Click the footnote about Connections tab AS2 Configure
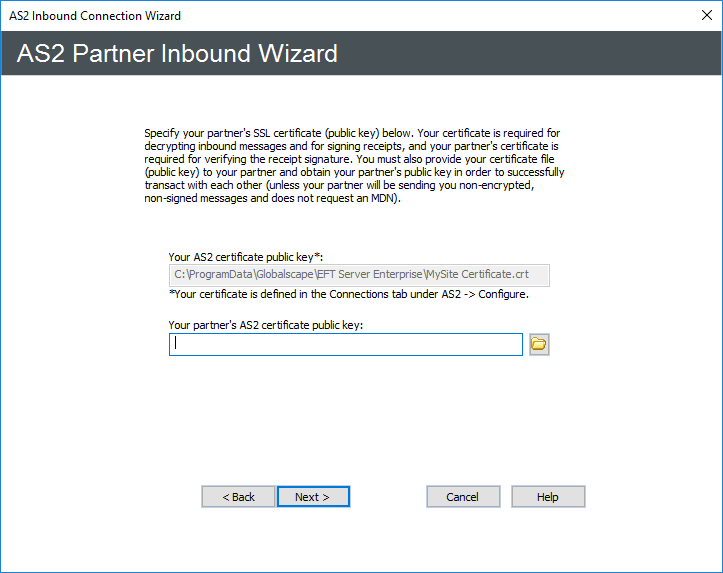This screenshot has width=723, height=573. tap(347, 294)
